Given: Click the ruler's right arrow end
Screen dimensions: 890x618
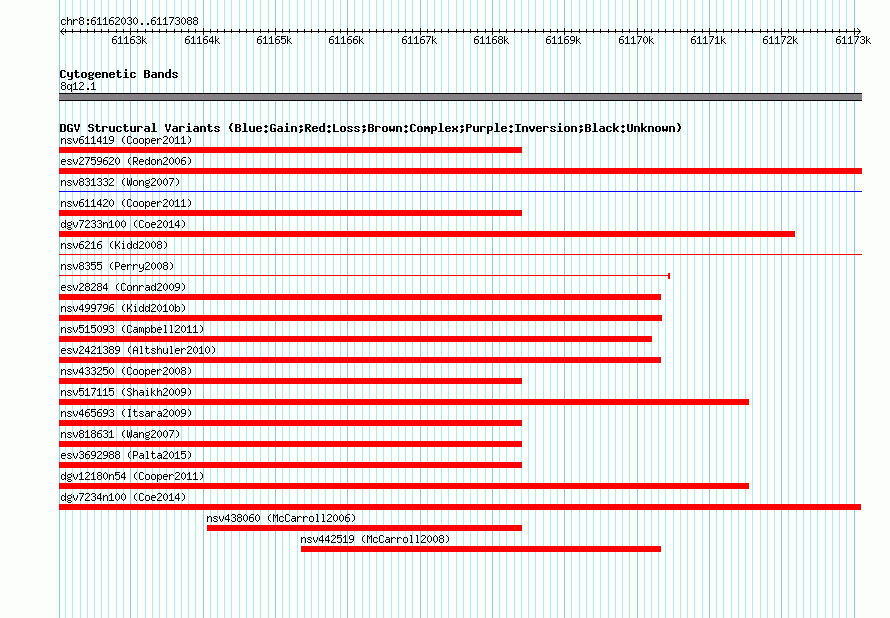Looking at the screenshot, I should tap(859, 32).
